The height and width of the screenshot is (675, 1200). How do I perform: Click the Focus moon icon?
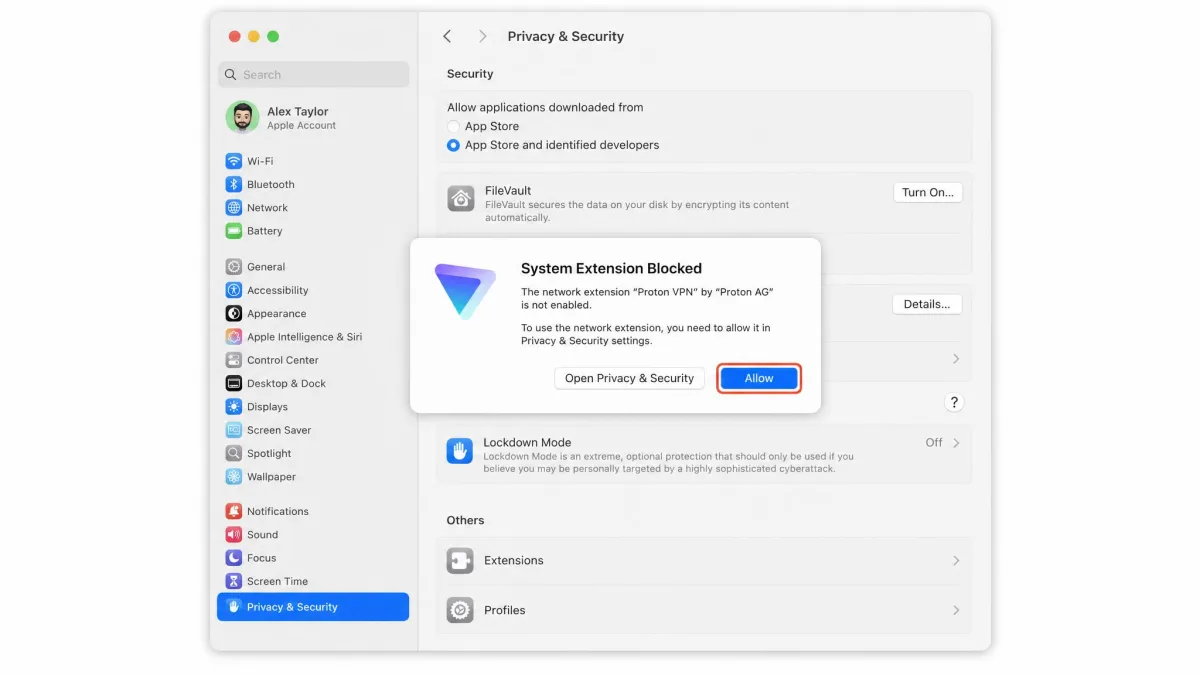coord(233,558)
